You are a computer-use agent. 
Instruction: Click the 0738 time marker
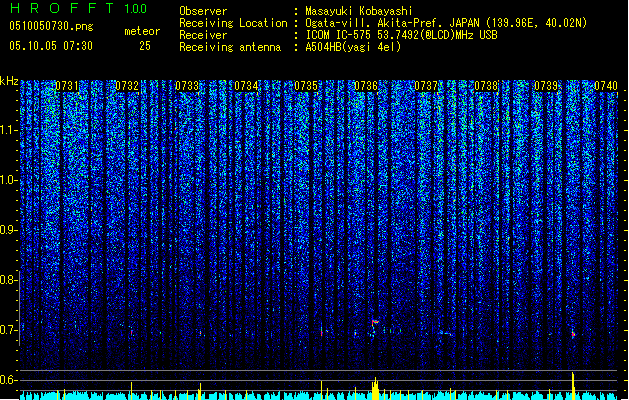tap(486, 86)
